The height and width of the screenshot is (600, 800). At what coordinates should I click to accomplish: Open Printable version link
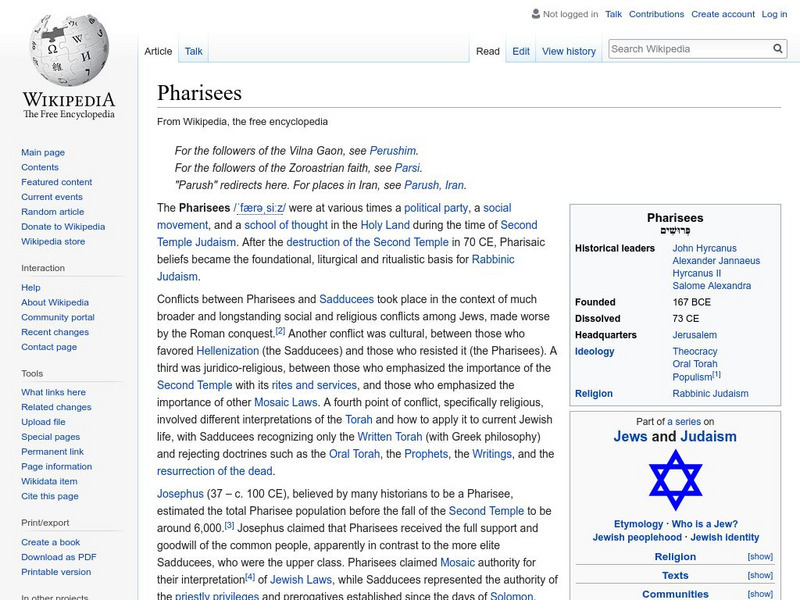tap(56, 572)
